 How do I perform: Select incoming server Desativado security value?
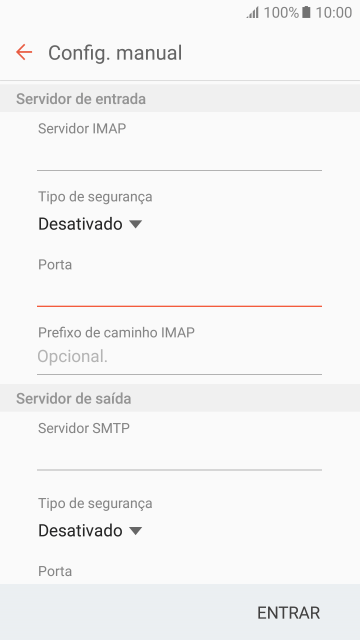80,224
